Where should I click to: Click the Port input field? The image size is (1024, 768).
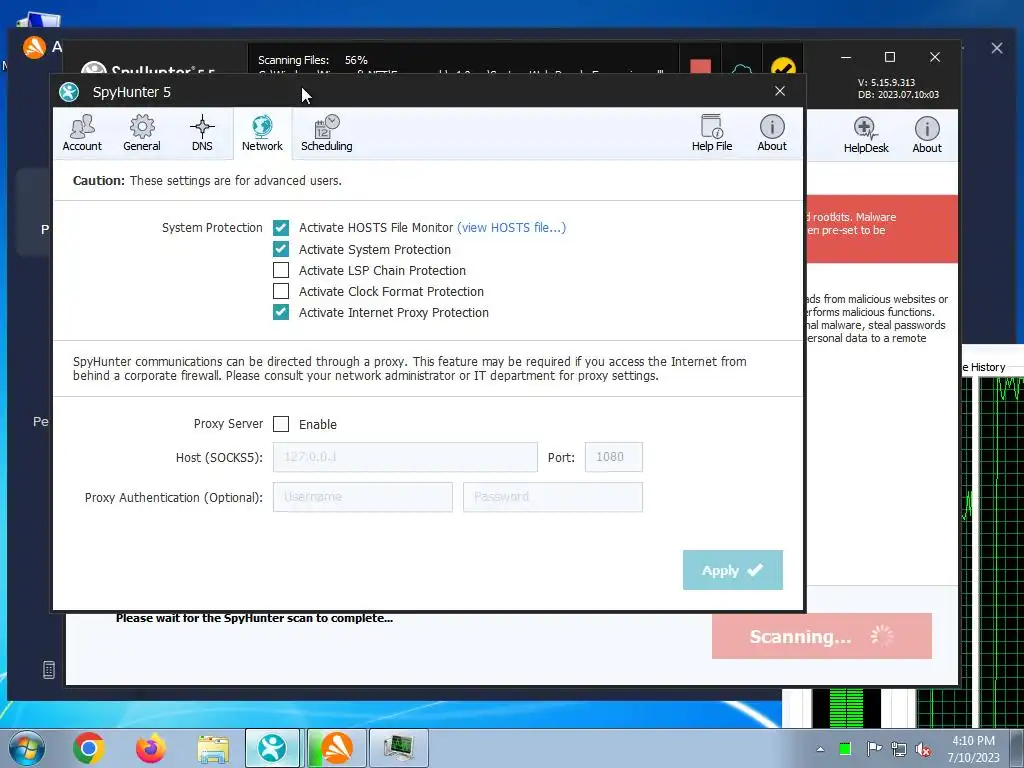point(614,457)
